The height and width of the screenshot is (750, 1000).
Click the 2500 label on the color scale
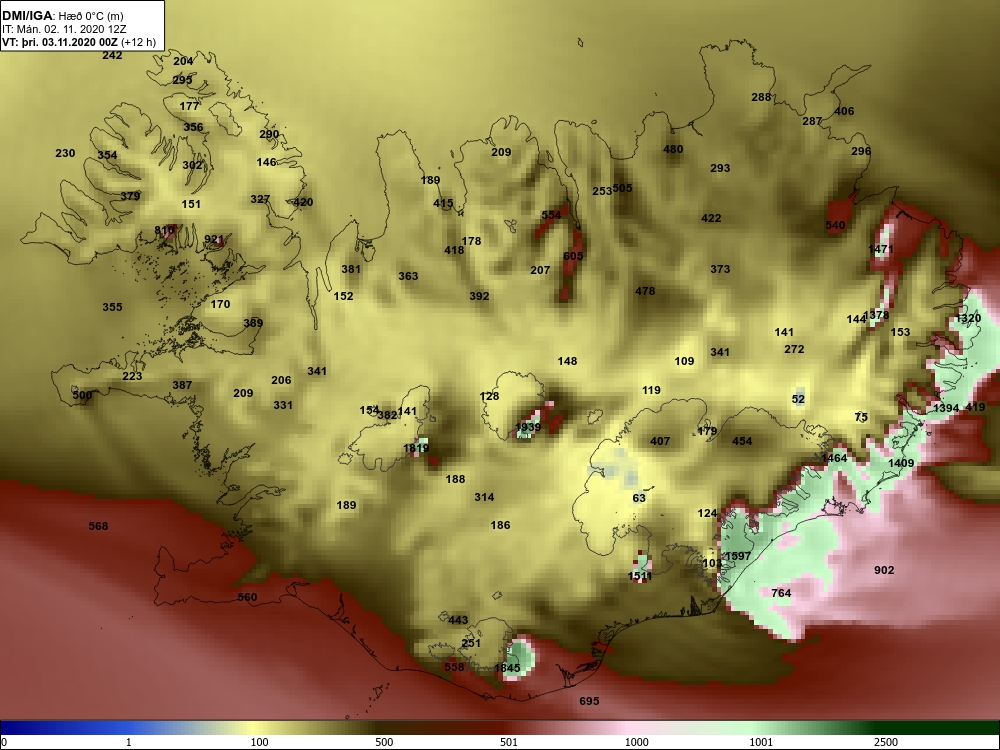point(886,742)
